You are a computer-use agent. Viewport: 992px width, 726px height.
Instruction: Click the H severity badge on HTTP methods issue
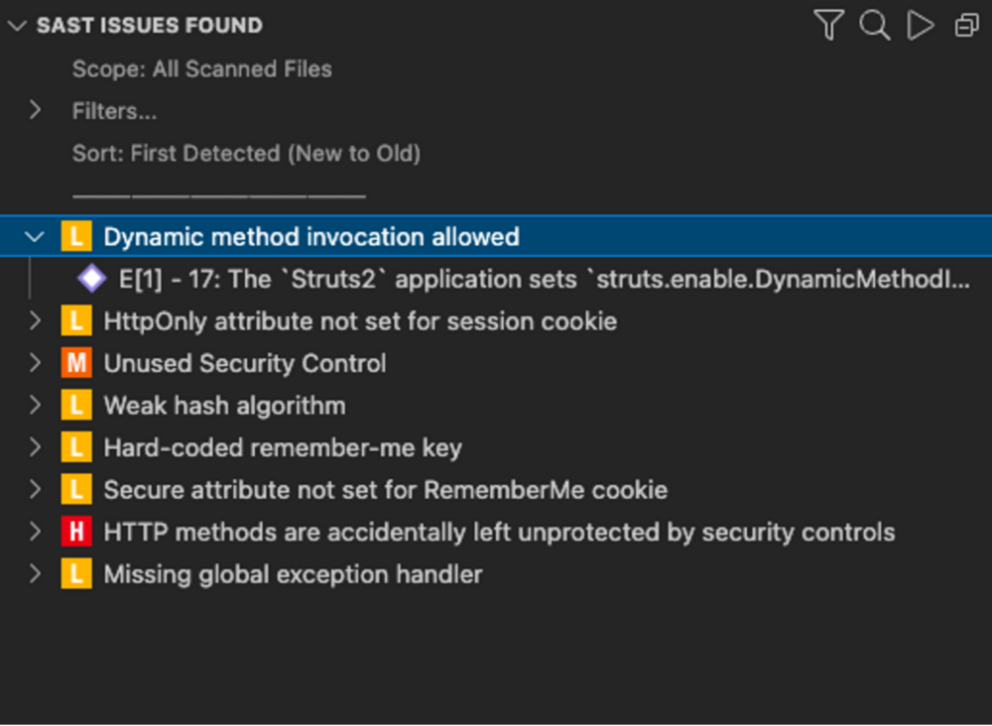[77, 531]
